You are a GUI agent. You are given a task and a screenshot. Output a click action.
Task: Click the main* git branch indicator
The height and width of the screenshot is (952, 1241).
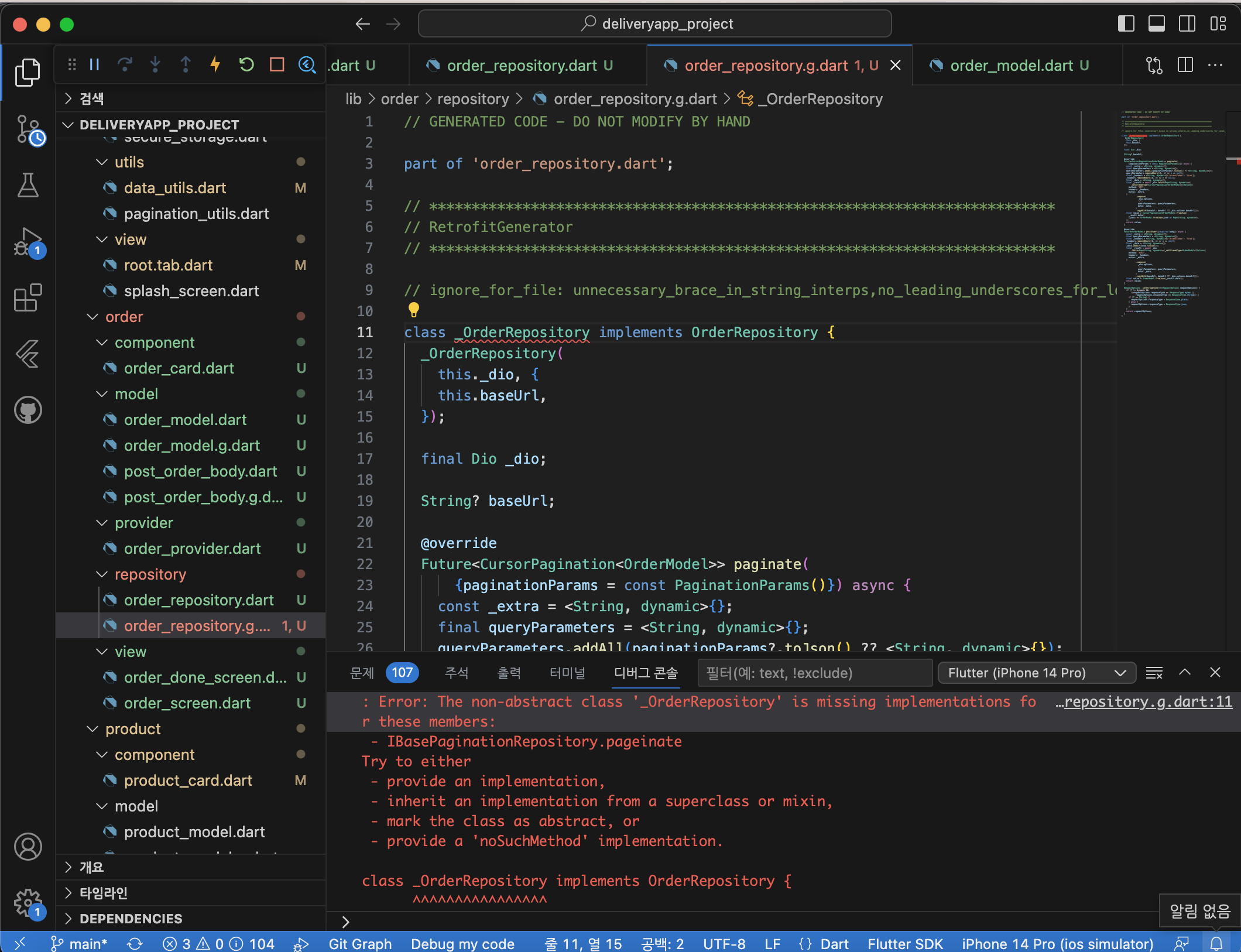(x=79, y=943)
